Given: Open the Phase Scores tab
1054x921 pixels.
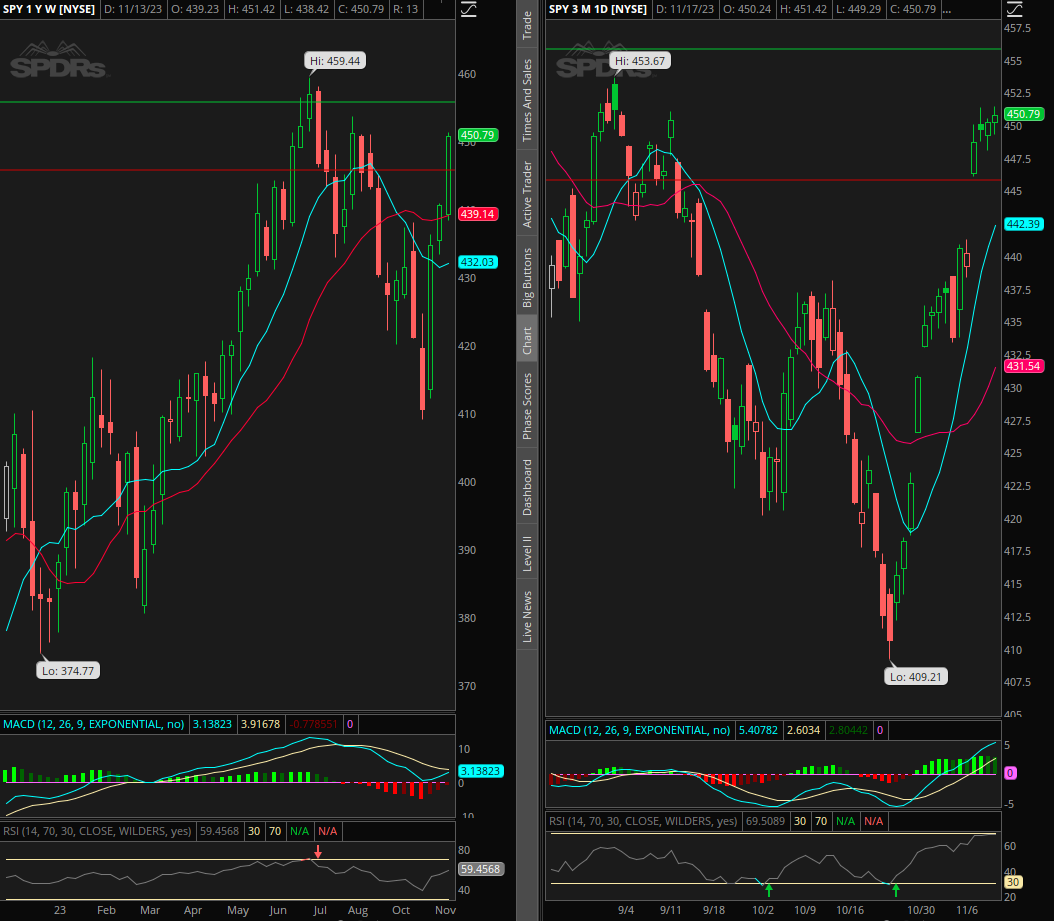Looking at the screenshot, I should (x=528, y=406).
